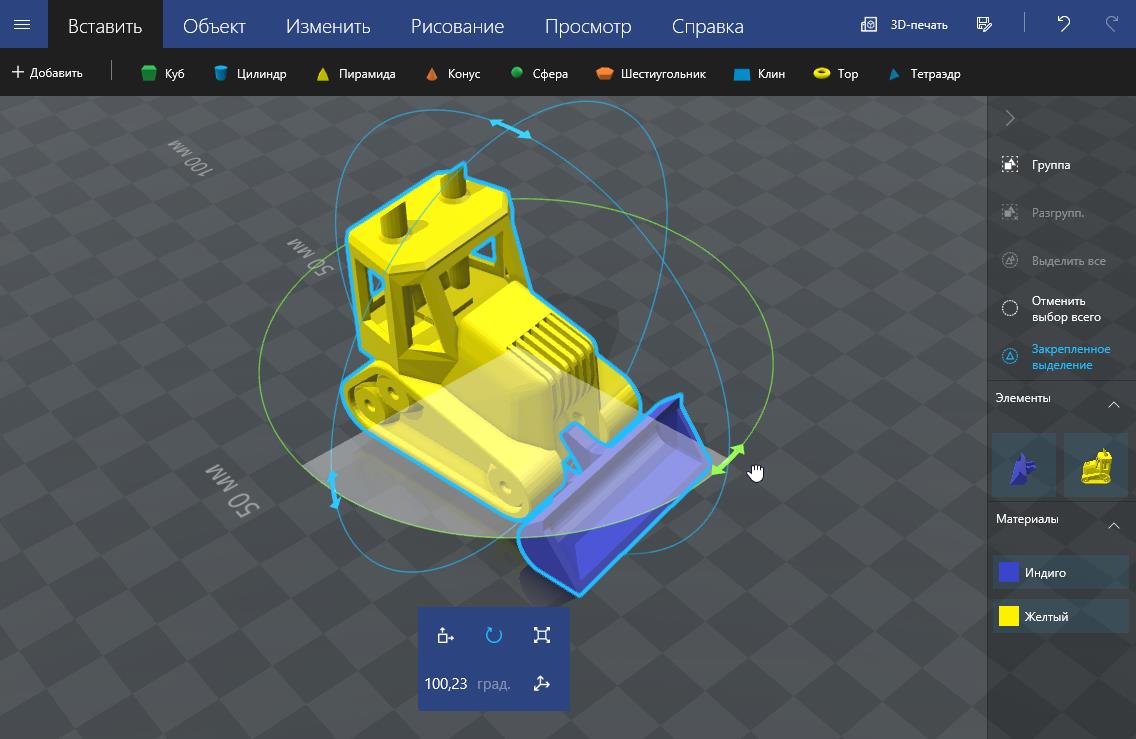Insert a Cube (Куб) shape
1136x739 pixels.
click(x=162, y=73)
